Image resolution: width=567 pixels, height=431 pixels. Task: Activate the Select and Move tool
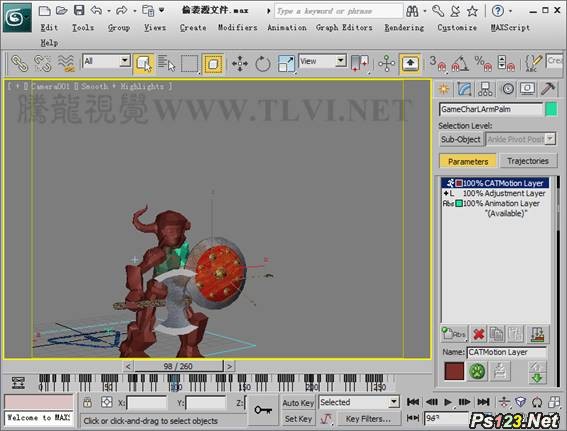pyautogui.click(x=240, y=64)
